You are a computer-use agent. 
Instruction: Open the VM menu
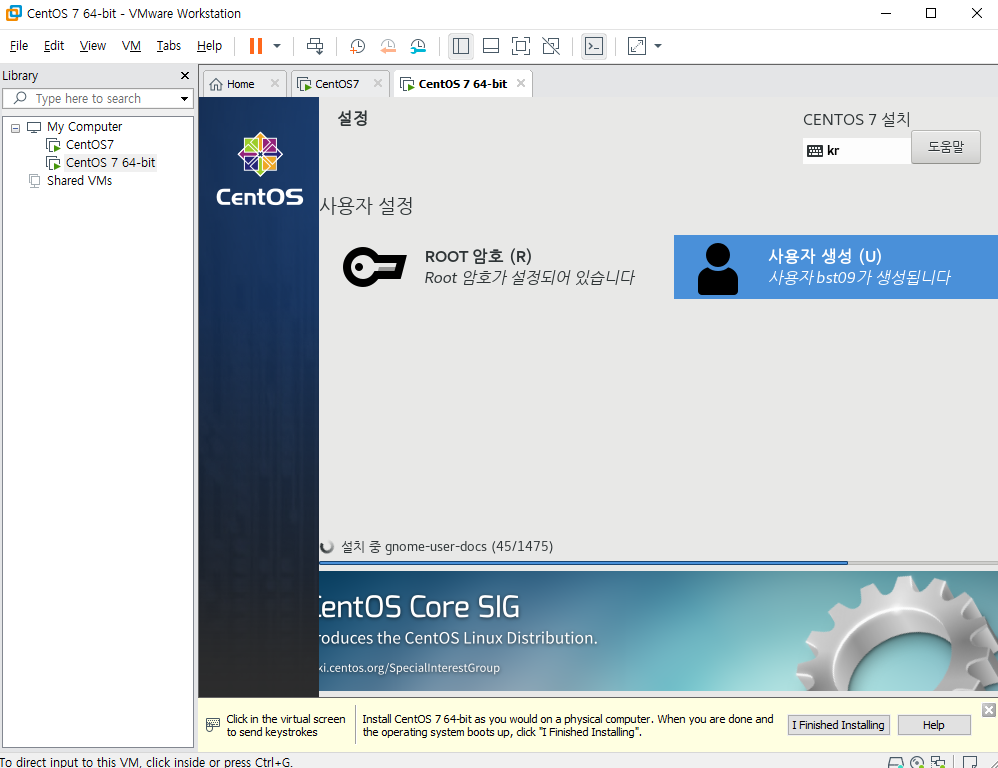[131, 46]
